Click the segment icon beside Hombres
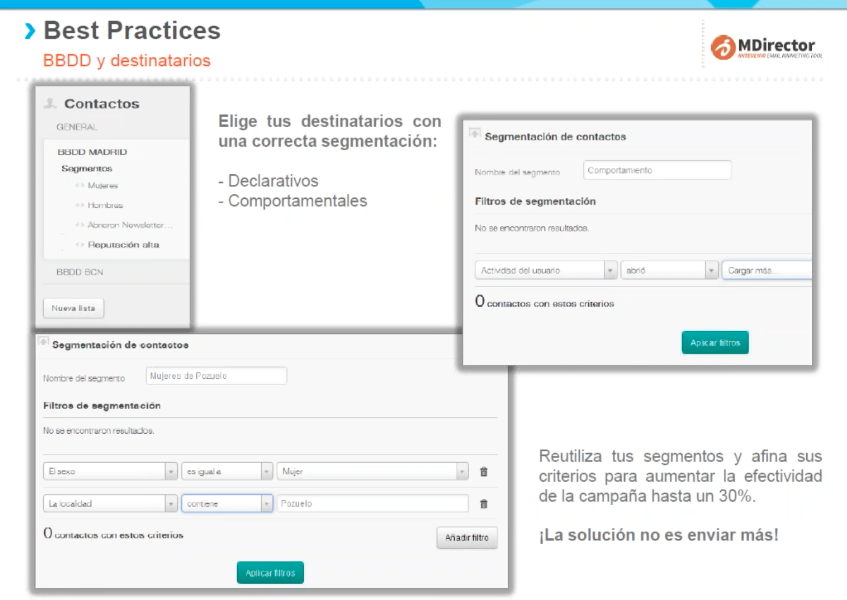The height and width of the screenshot is (600, 847). (x=80, y=205)
